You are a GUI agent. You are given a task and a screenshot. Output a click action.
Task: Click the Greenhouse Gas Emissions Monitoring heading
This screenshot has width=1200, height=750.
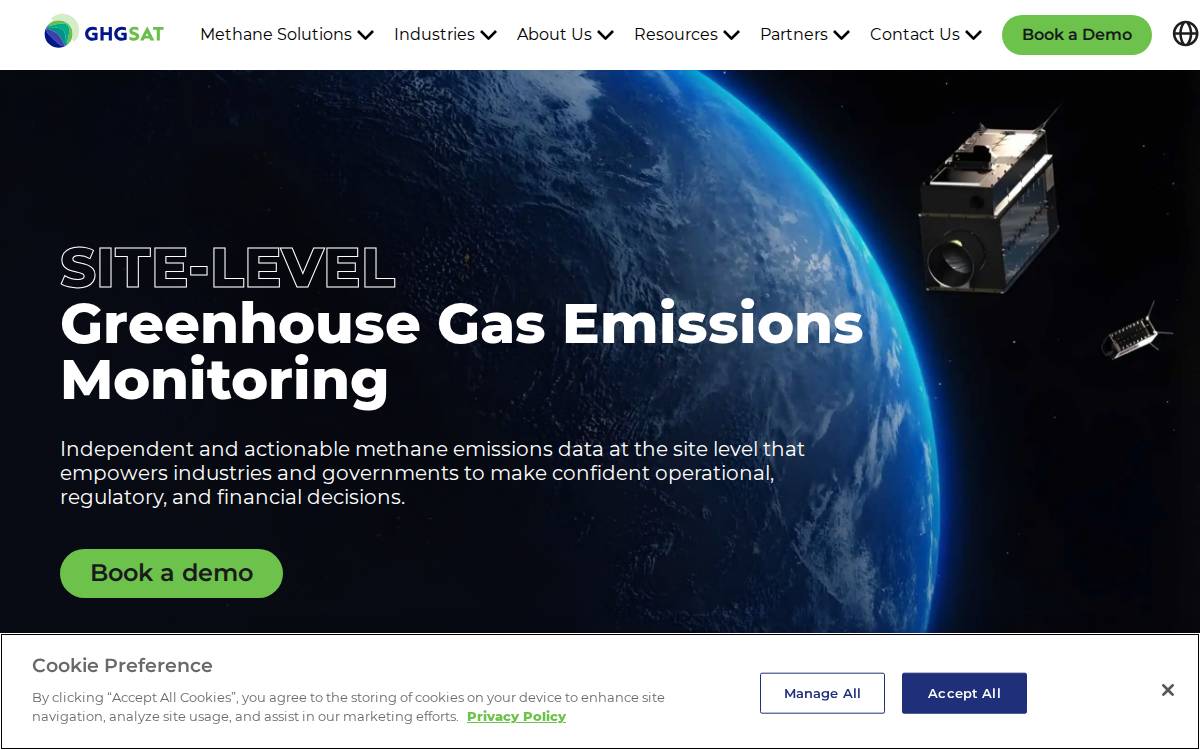pos(461,351)
